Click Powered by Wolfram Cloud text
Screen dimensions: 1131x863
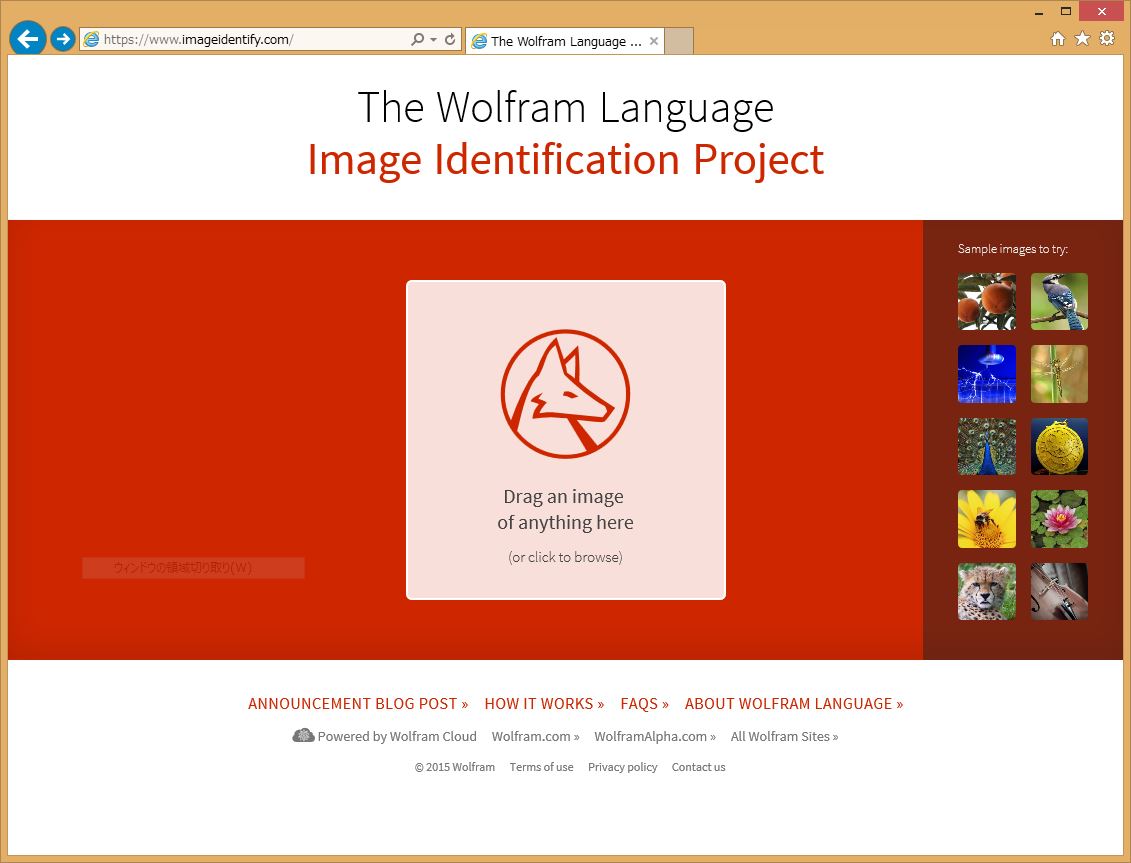[397, 737]
